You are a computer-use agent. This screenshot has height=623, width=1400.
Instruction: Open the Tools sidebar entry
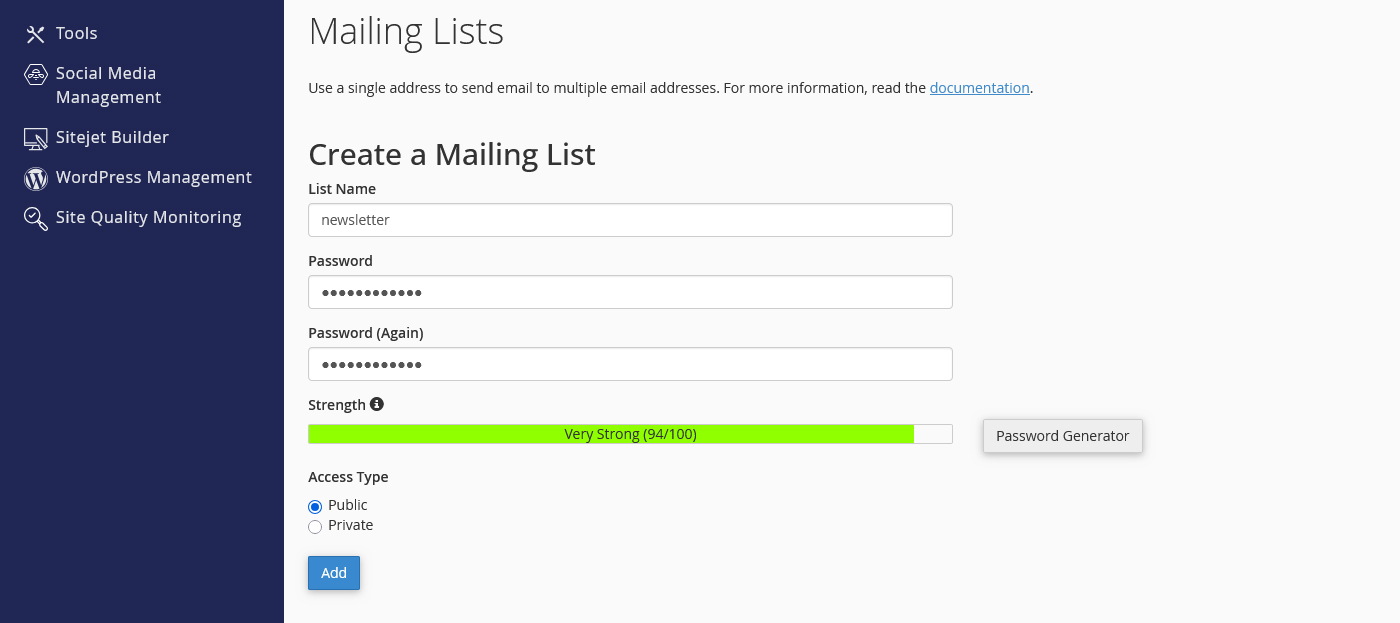[x=76, y=33]
